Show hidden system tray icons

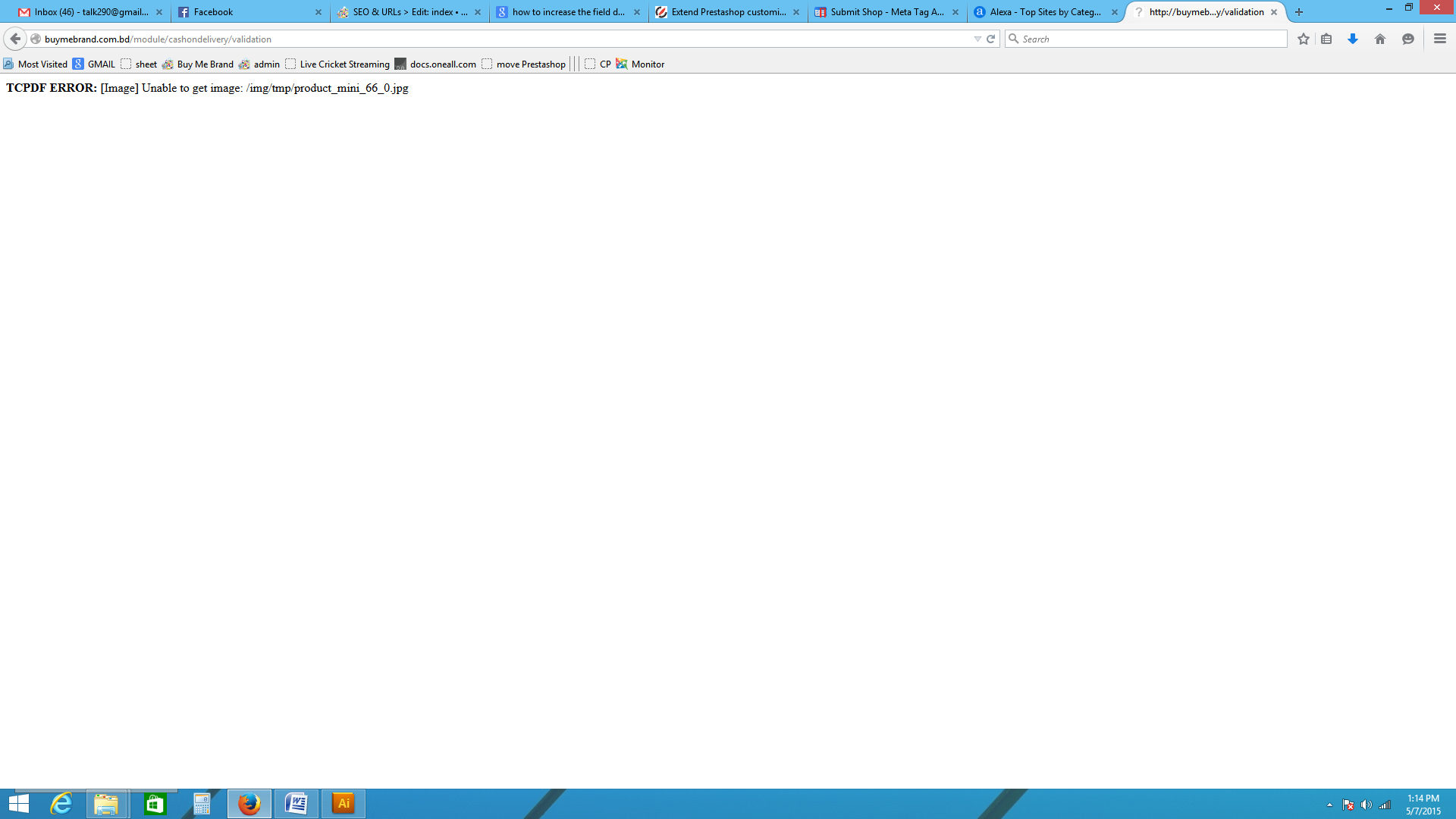[1329, 805]
